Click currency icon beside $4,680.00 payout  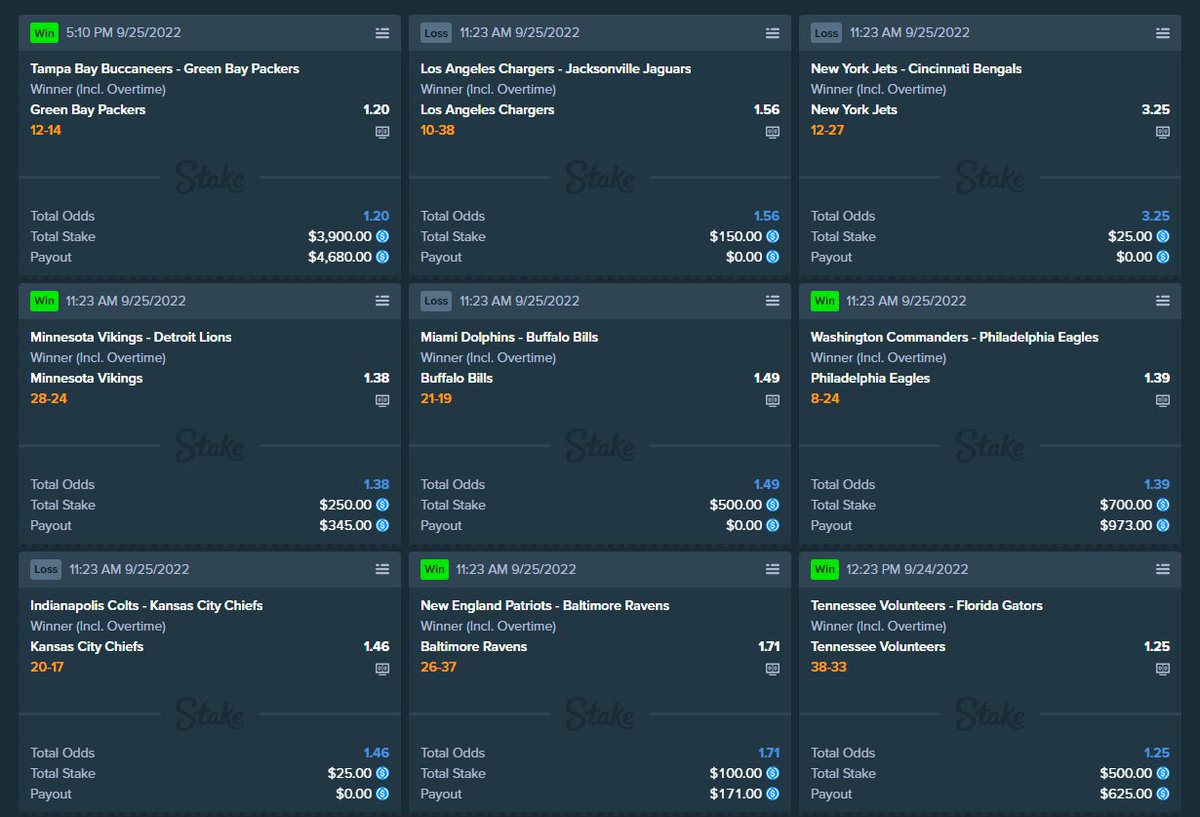pyautogui.click(x=382, y=257)
